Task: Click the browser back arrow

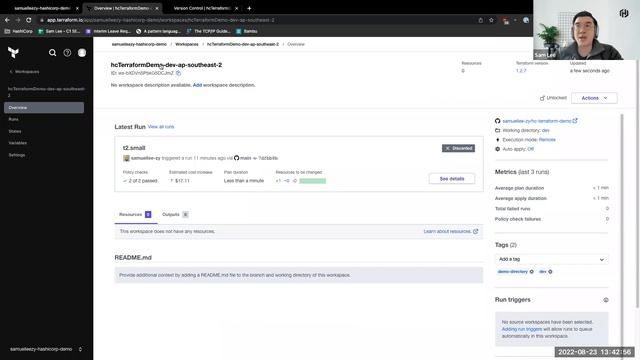Action: pyautogui.click(x=7, y=20)
